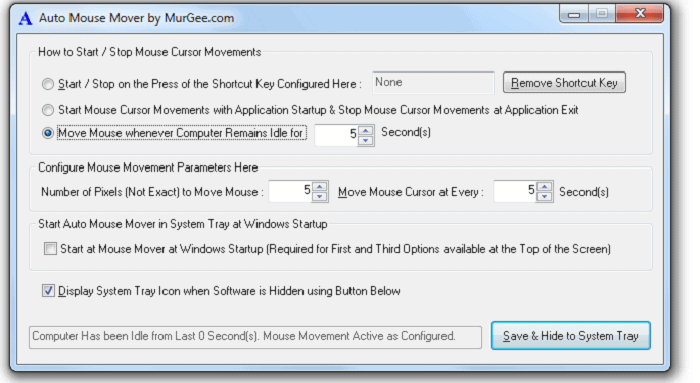
Task: Click the Auto Mouse Mover app icon
Action: (25, 18)
